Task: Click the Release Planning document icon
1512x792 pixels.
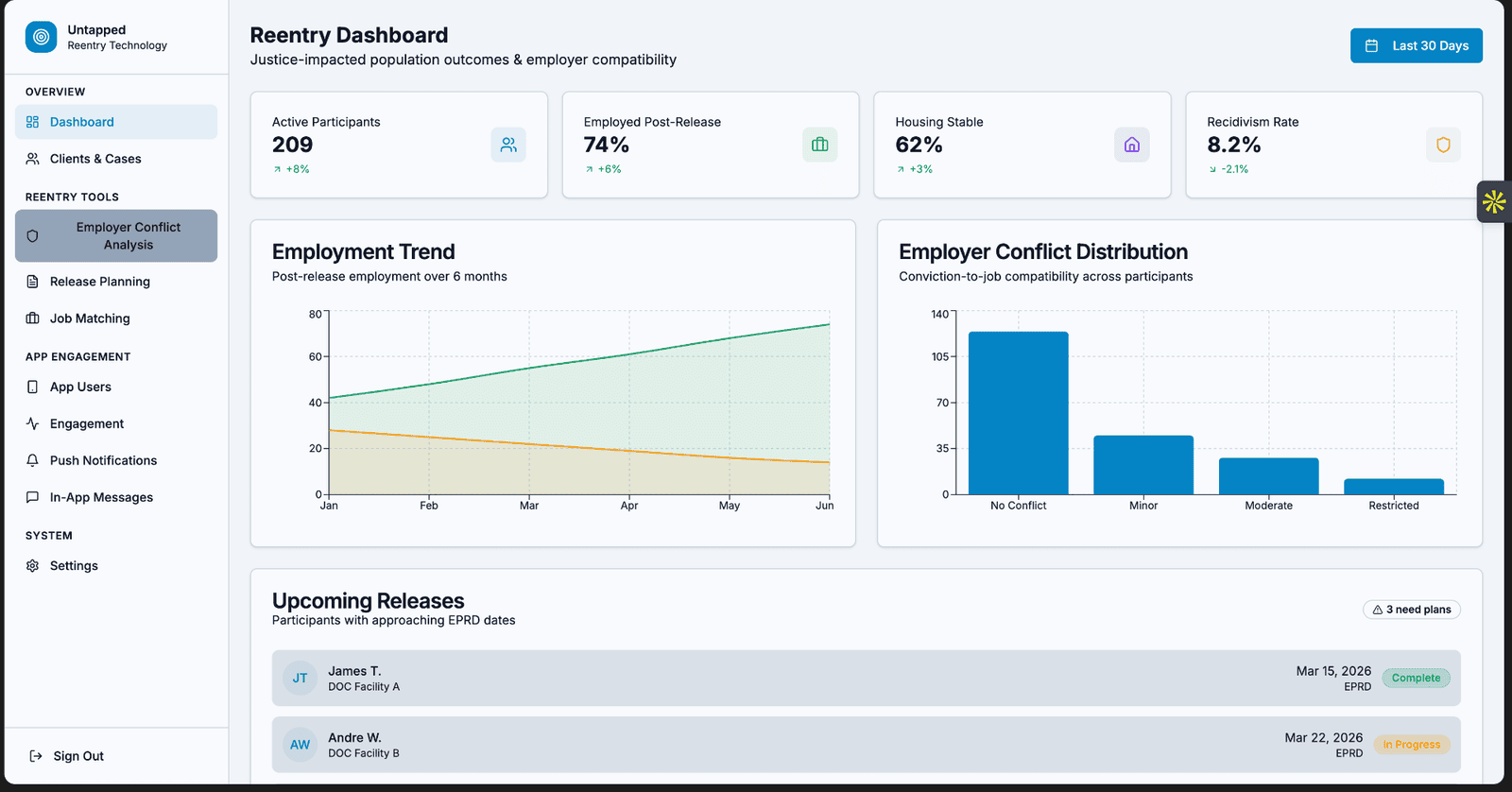Action: (x=32, y=282)
